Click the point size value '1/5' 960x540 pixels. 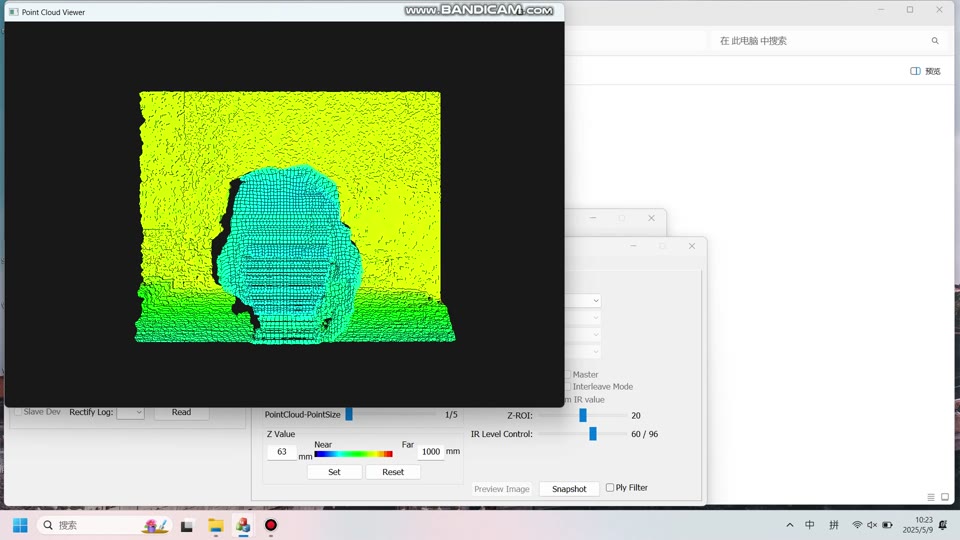tap(451, 414)
